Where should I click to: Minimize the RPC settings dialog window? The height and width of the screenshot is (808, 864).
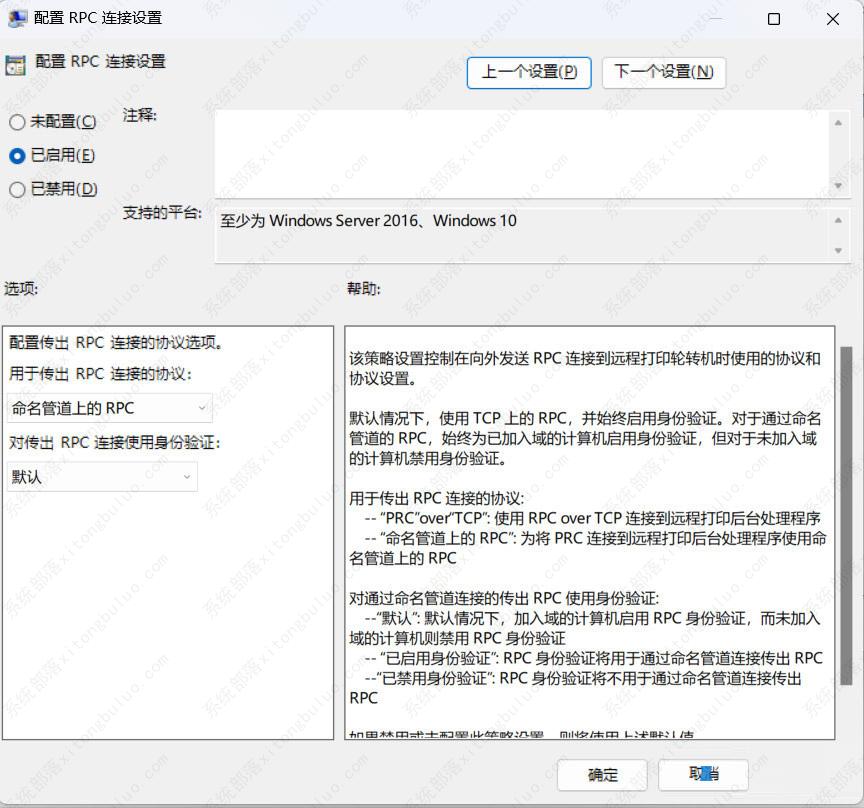716,18
